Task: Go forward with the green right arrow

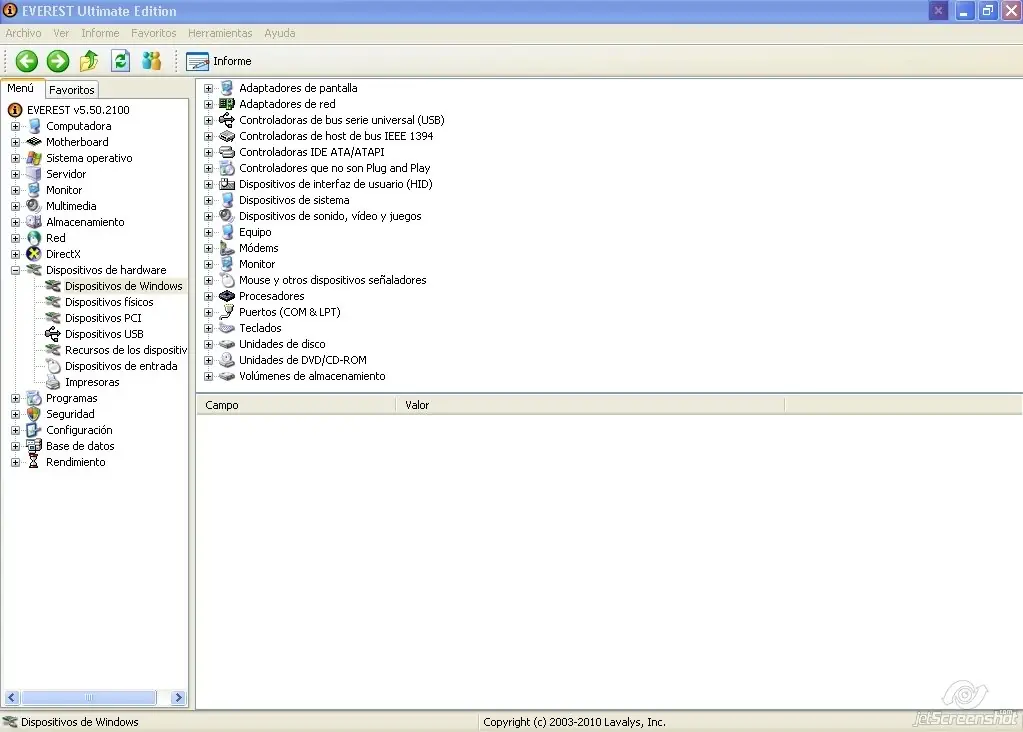Action: pos(57,61)
